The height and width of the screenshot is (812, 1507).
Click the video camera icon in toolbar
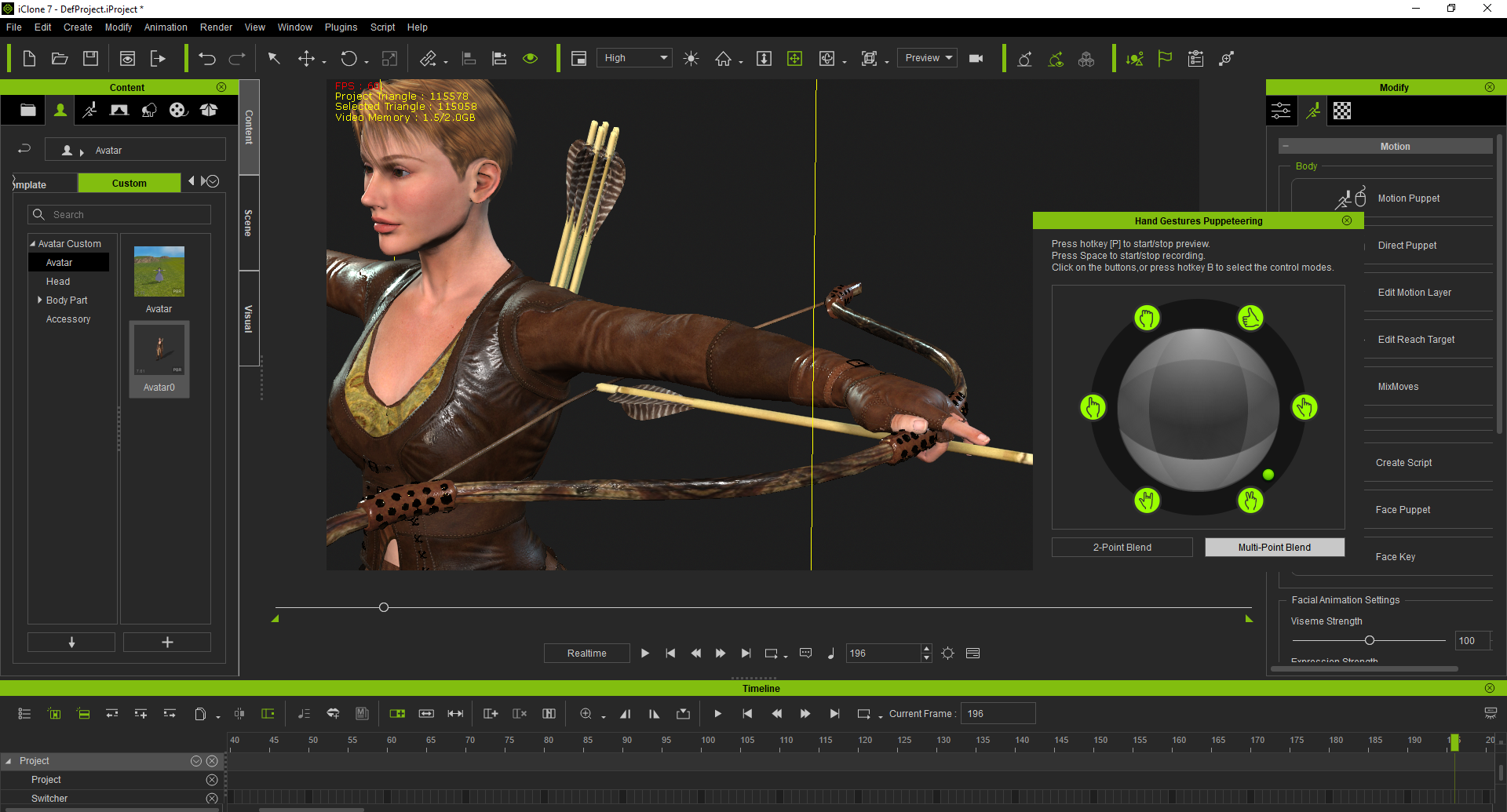pos(976,58)
